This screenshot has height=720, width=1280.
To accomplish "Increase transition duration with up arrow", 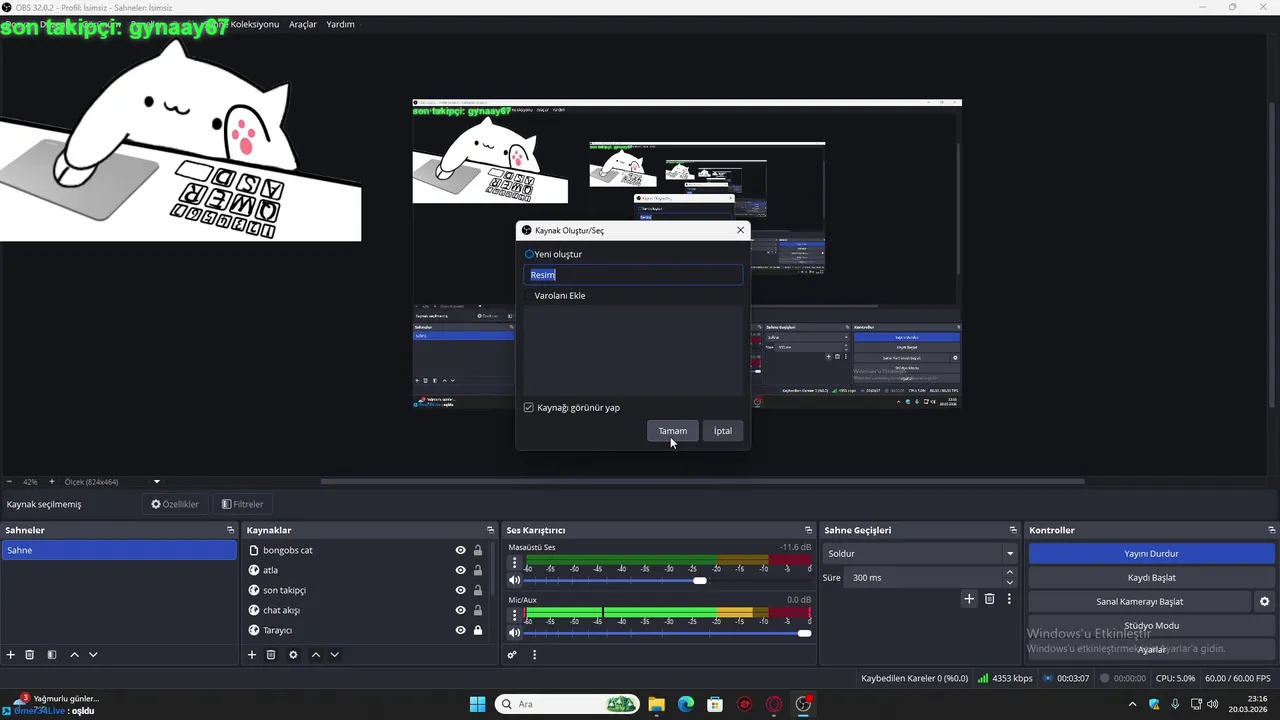I will tap(1009, 573).
